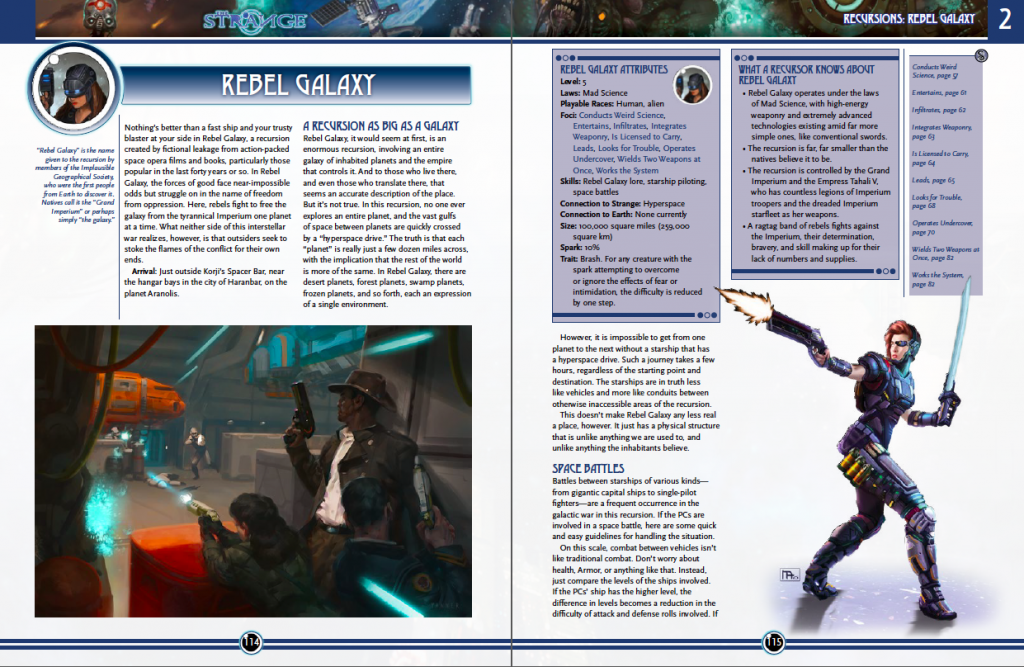Jump to Leads, page 65 sidebar reference
Image resolution: width=1024 pixels, height=667 pixels.
[x=933, y=180]
